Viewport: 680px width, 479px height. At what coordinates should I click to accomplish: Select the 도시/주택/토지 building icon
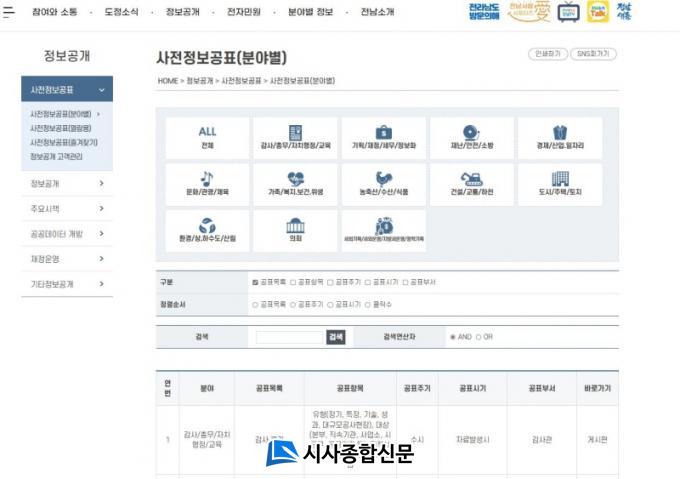click(x=560, y=184)
